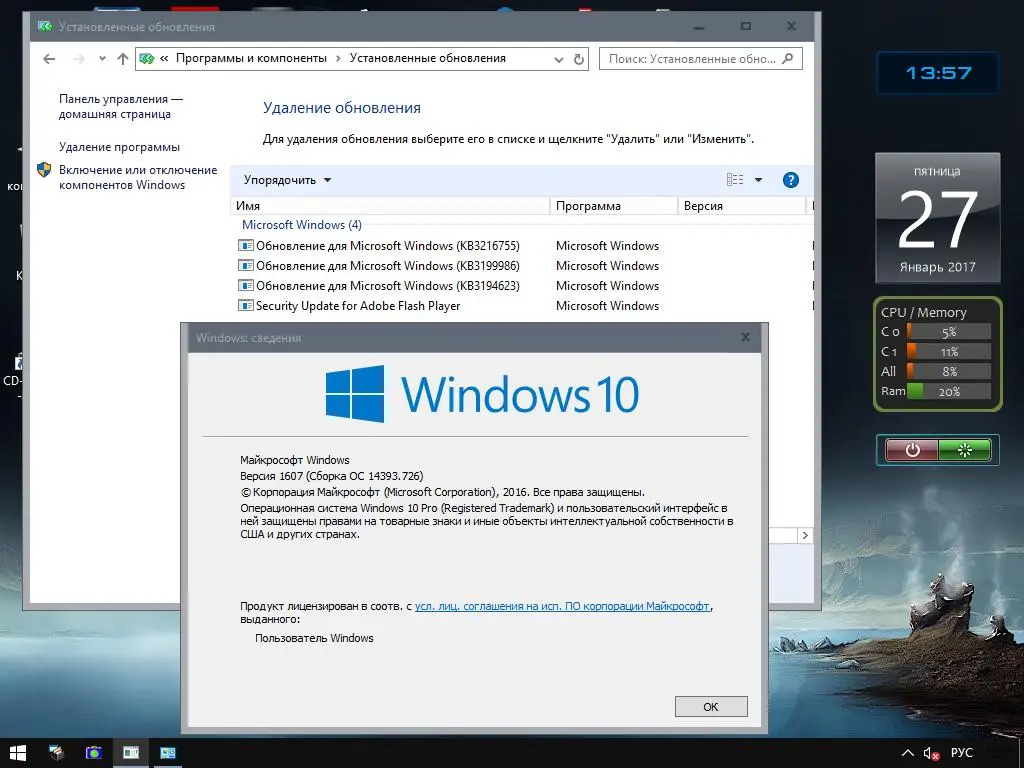Launch the camera app from the taskbar
This screenshot has width=1024, height=768.
click(94, 753)
